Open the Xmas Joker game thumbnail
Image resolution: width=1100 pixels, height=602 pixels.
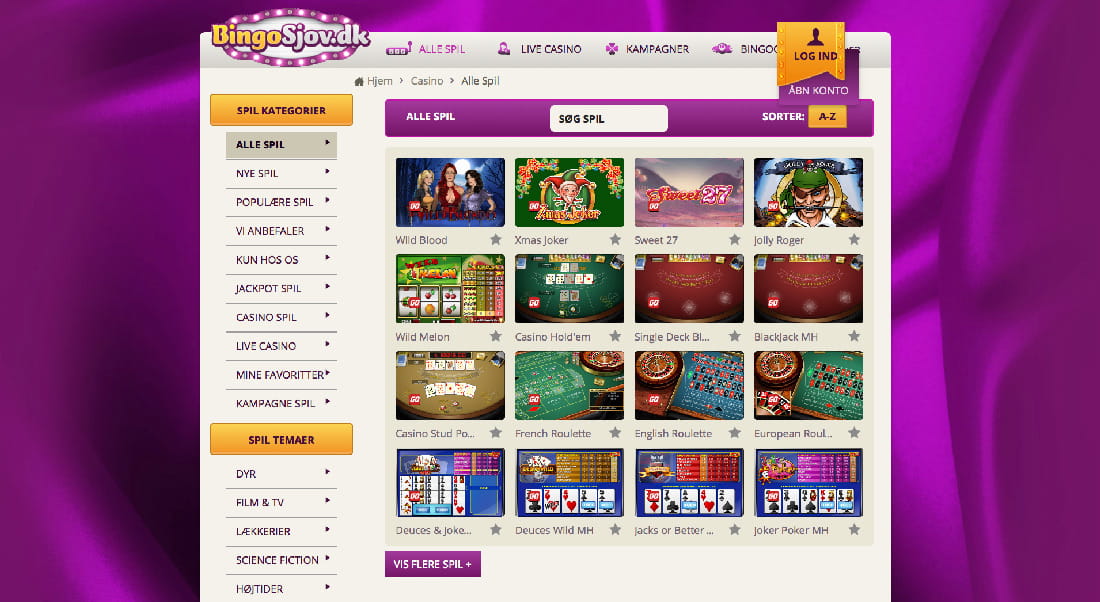coord(569,192)
